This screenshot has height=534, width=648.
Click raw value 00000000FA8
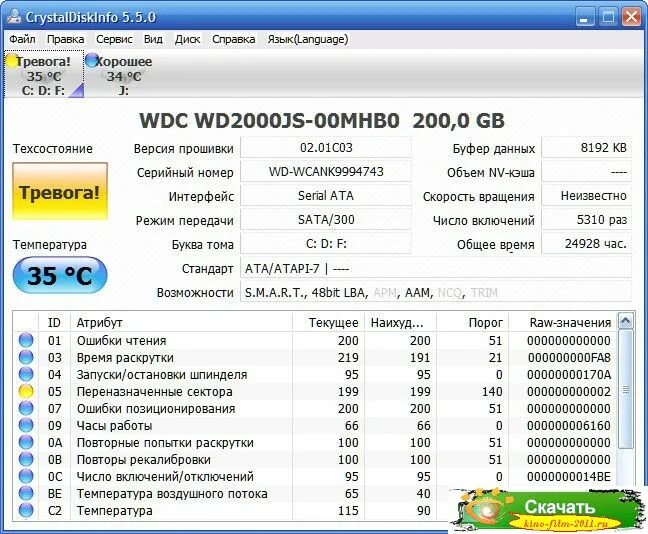coord(569,358)
